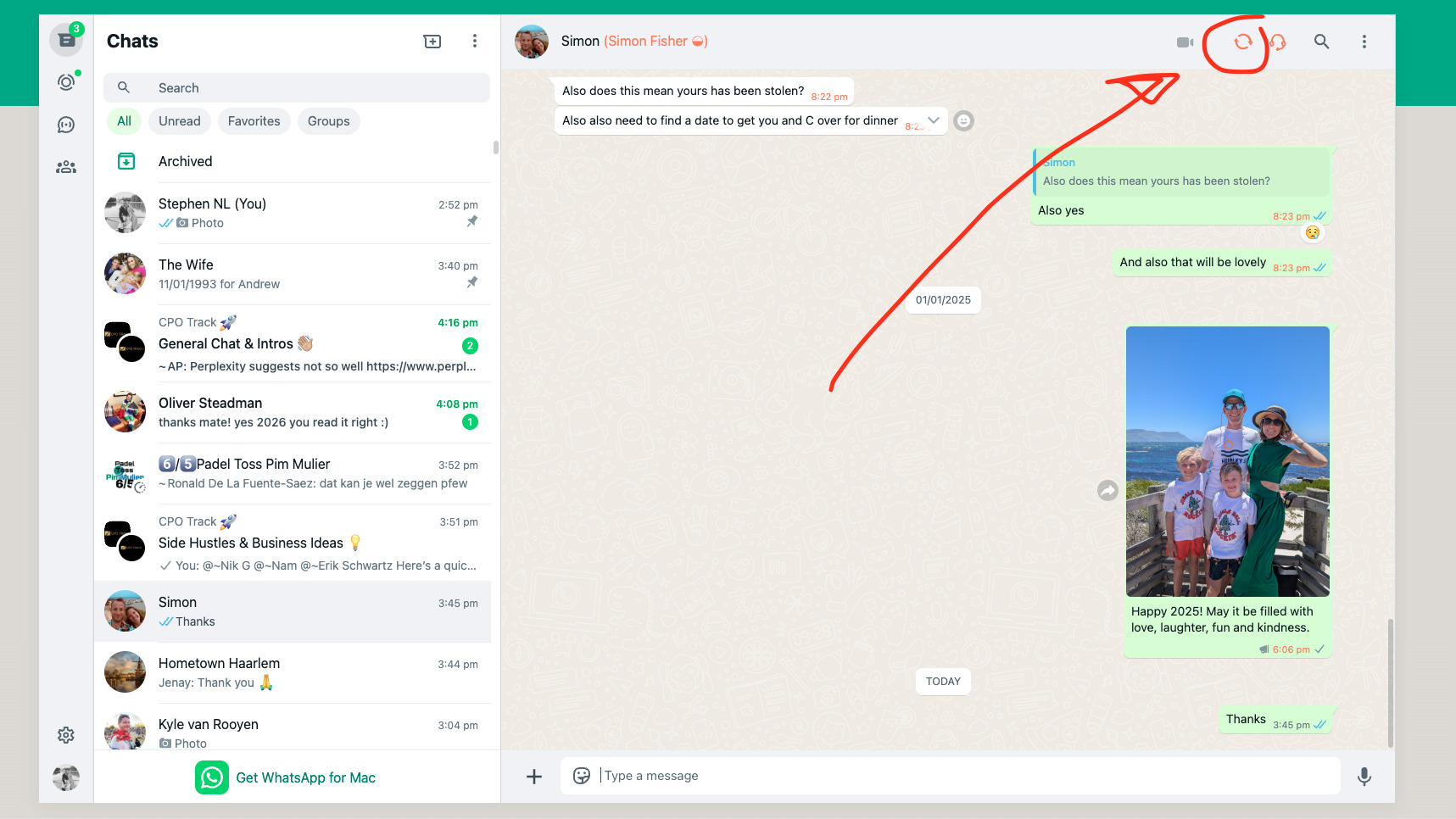Filter the chat list to Groups
Viewport: 1456px width, 819px height.
pyautogui.click(x=328, y=121)
